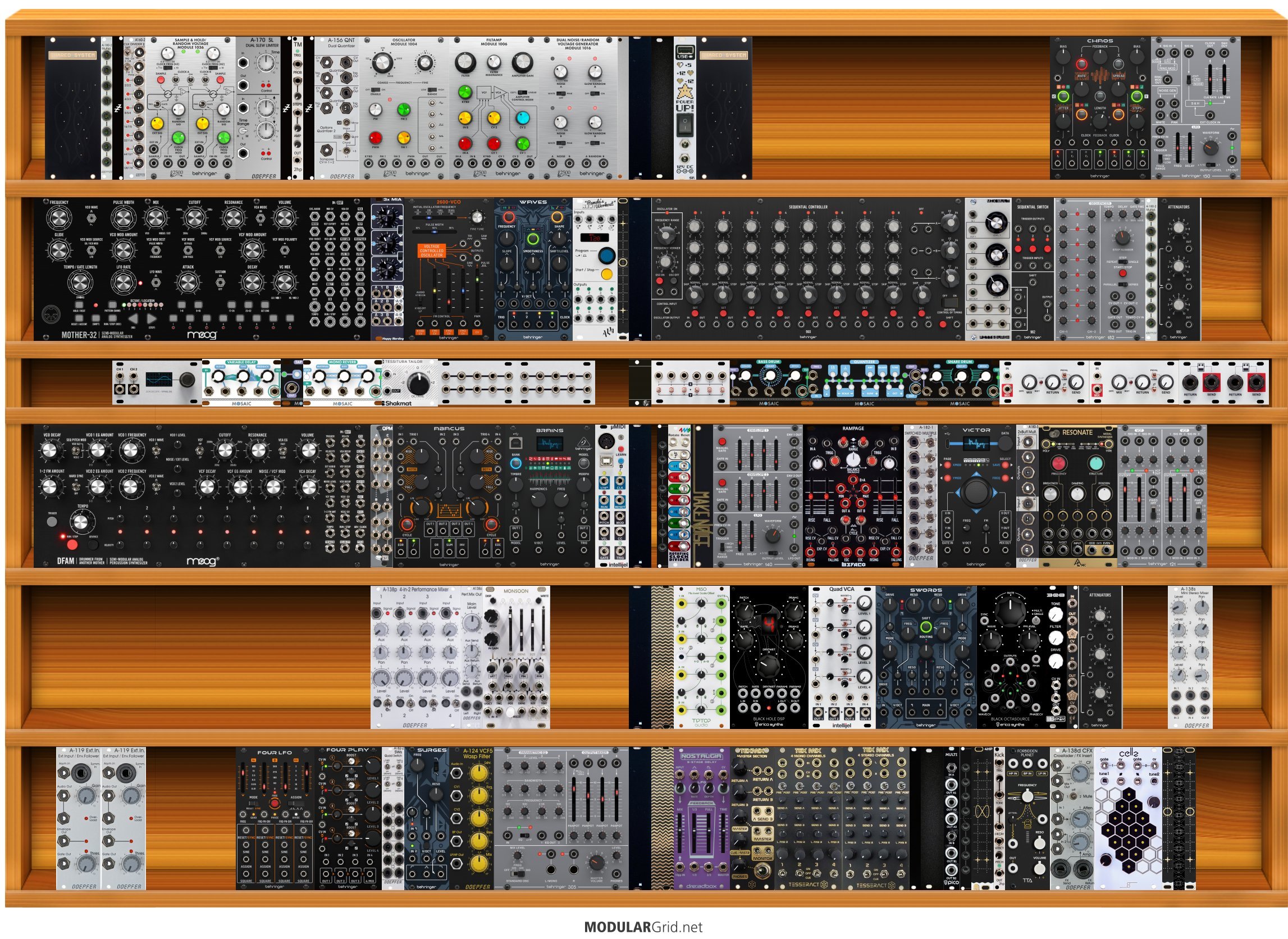Click the DFAM VCO DECAY knob
1288x939 pixels.
pyautogui.click(x=50, y=452)
